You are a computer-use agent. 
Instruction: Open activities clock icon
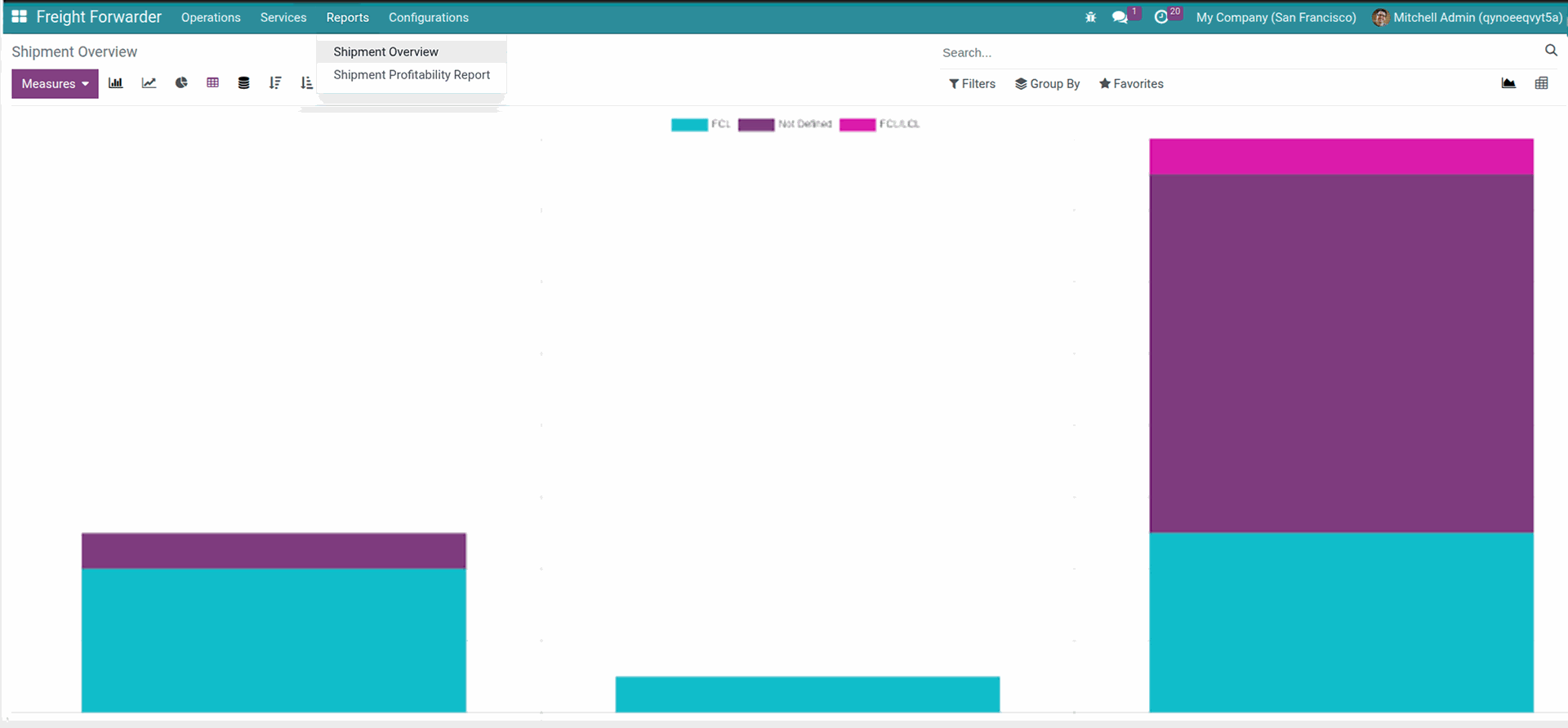pyautogui.click(x=1161, y=17)
